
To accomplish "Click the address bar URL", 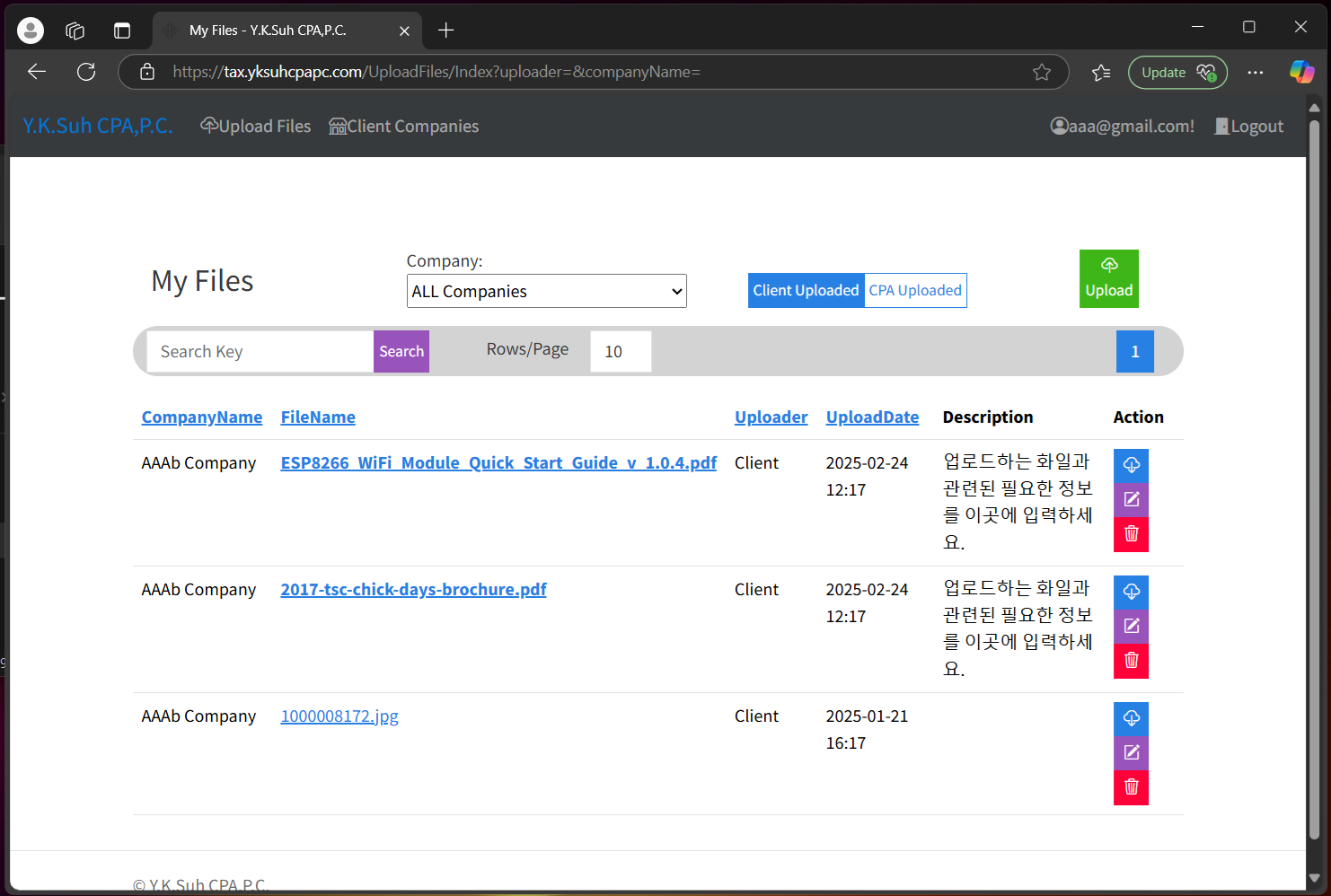I will point(436,72).
